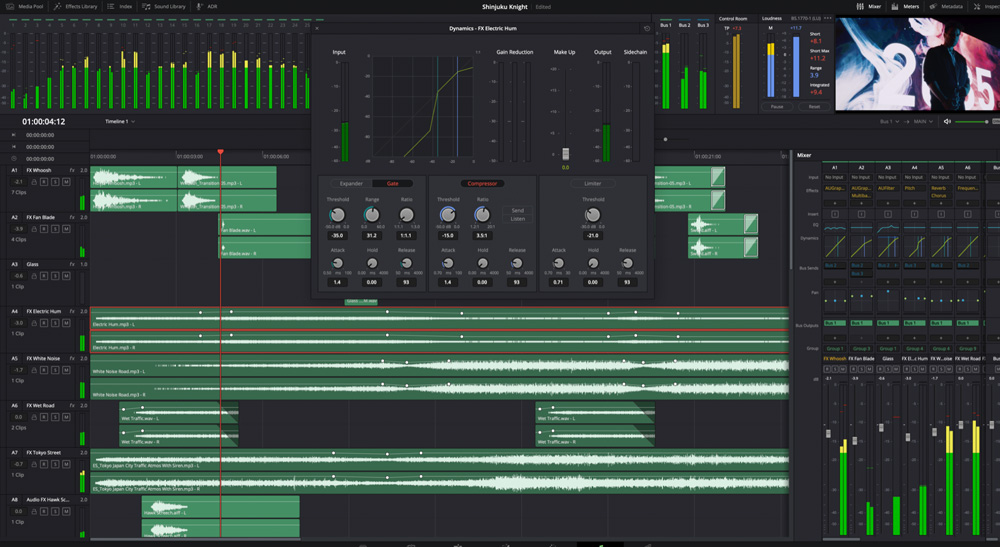Mute track A6 FX Wet Road with M

66,417
